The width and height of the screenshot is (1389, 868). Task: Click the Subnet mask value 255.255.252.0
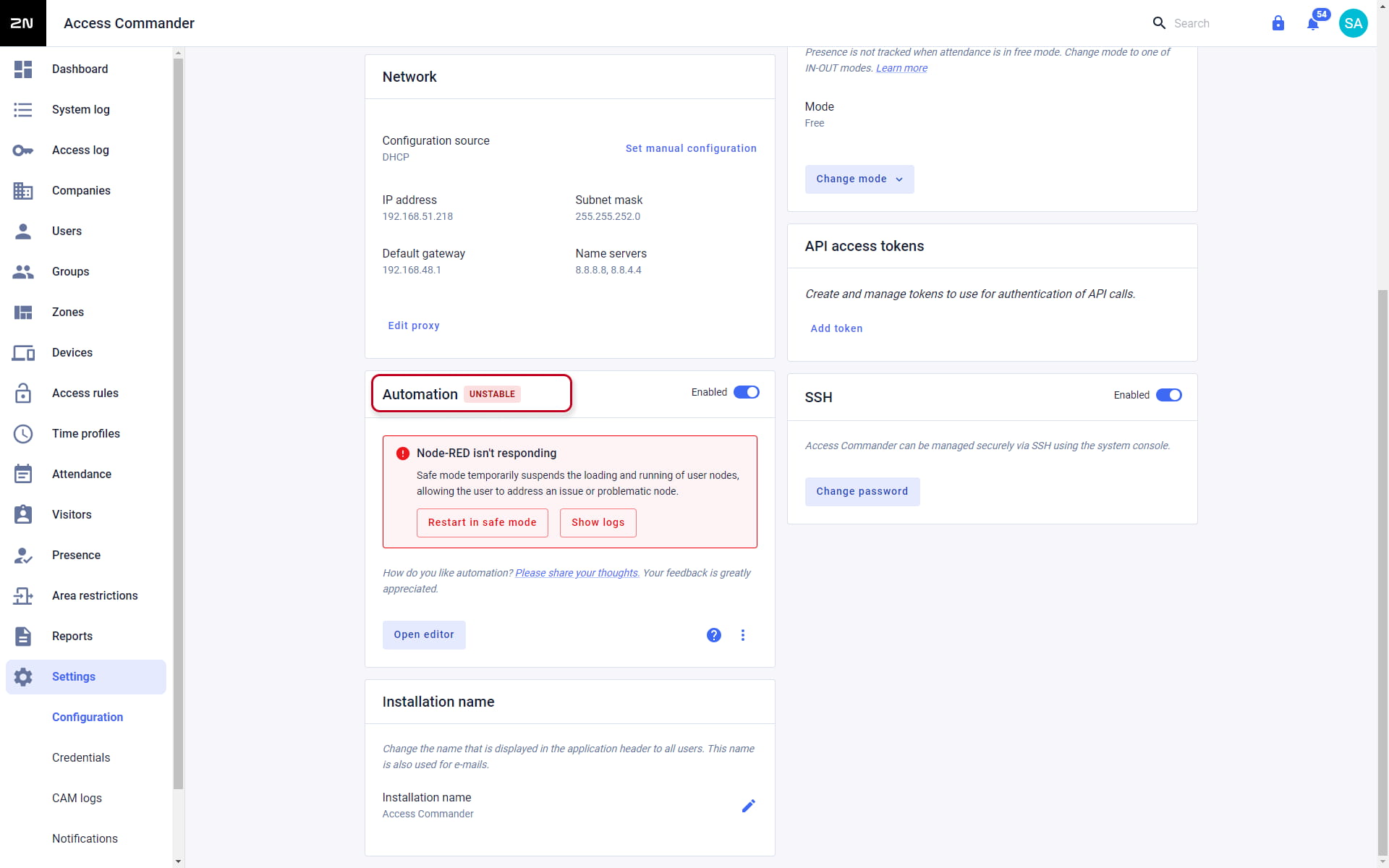(x=608, y=216)
